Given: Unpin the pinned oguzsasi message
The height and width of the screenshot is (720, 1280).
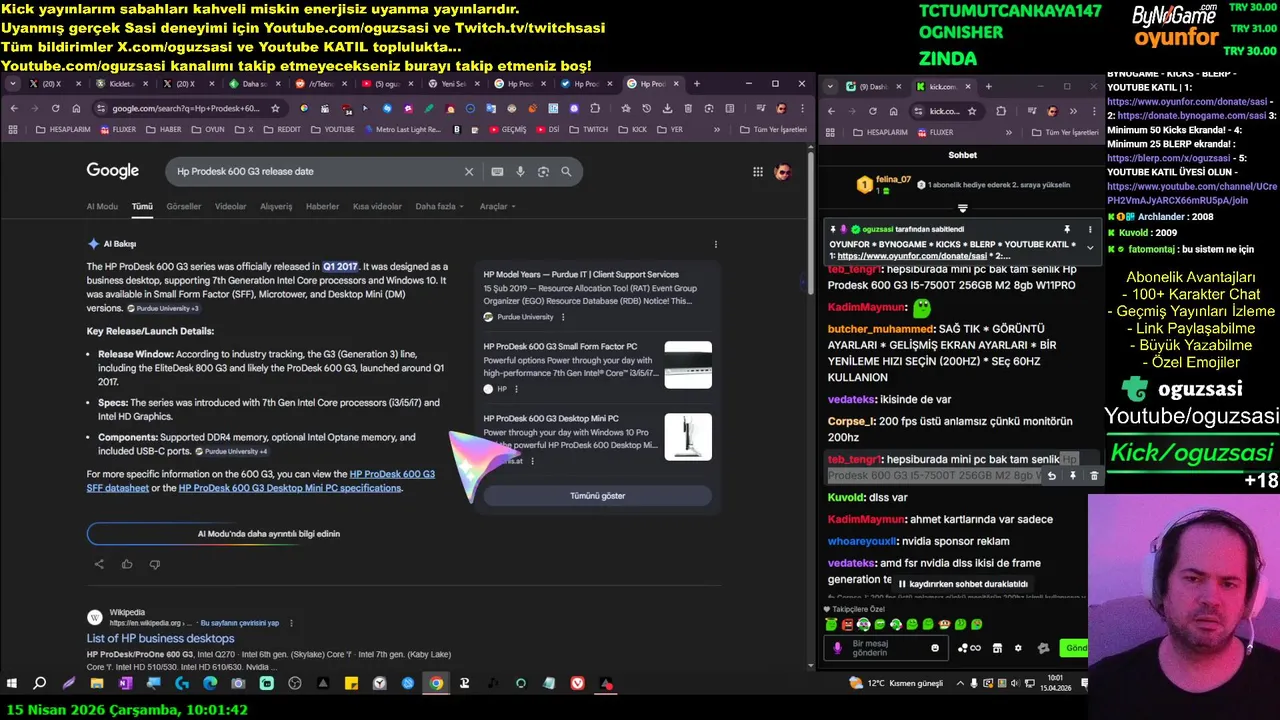Looking at the screenshot, I should coord(1067,229).
